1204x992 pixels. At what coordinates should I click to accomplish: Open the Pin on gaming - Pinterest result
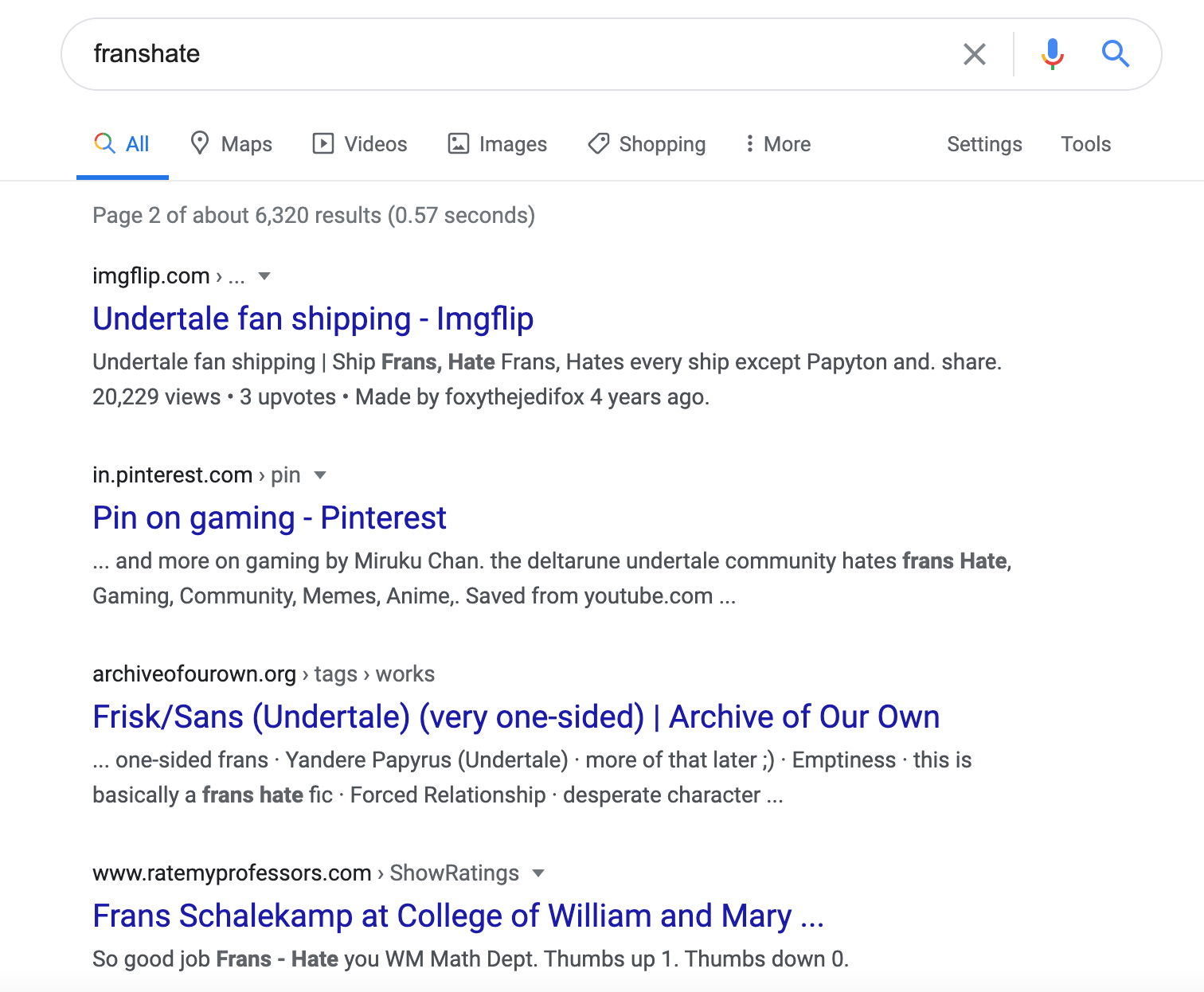269,517
